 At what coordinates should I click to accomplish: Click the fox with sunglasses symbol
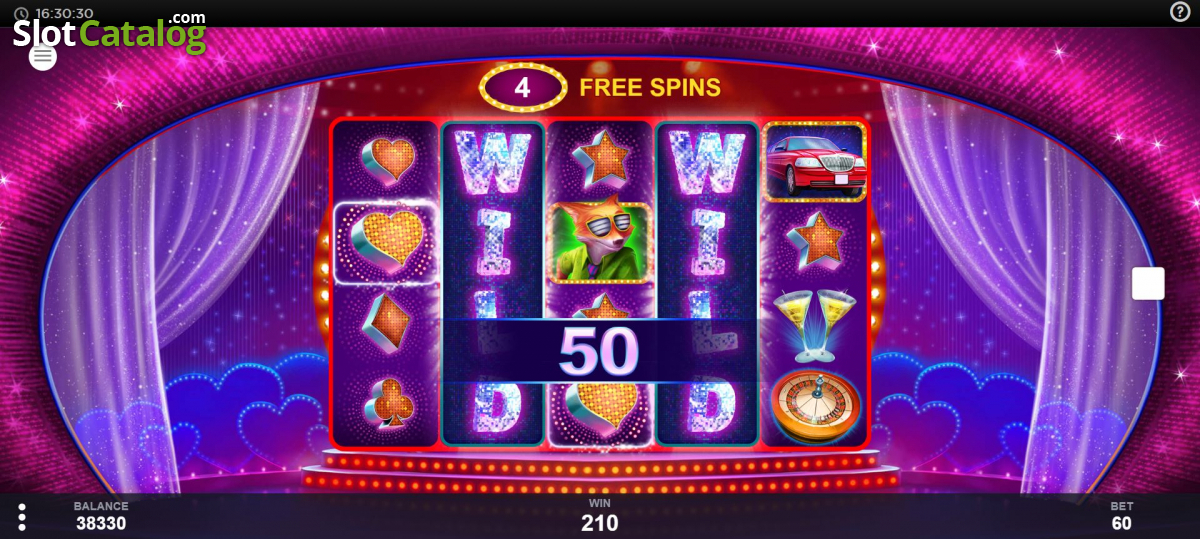pos(600,244)
